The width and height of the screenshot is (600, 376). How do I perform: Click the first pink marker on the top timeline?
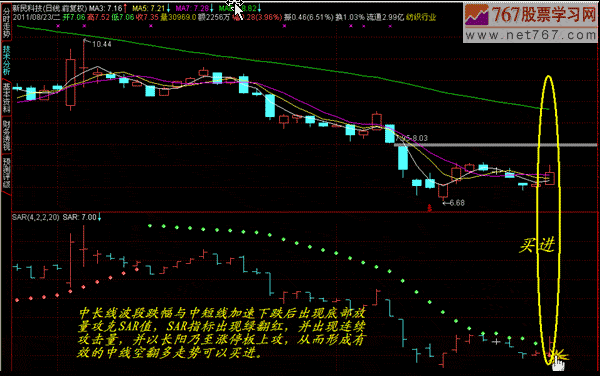58,26
